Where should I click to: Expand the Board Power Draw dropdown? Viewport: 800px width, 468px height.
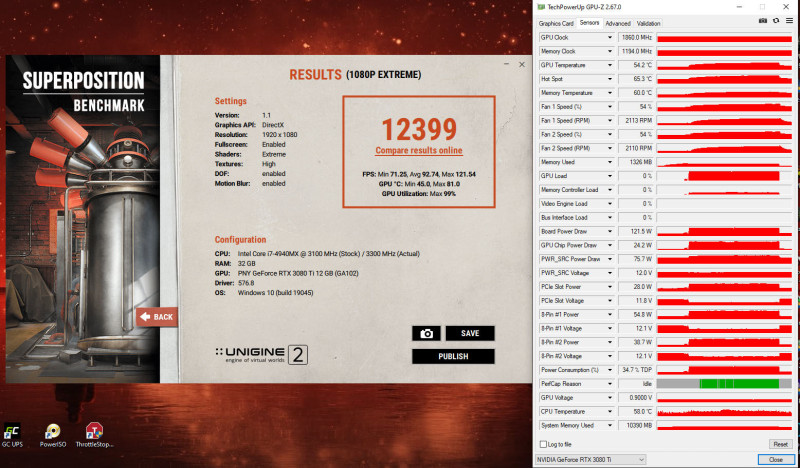pos(609,231)
